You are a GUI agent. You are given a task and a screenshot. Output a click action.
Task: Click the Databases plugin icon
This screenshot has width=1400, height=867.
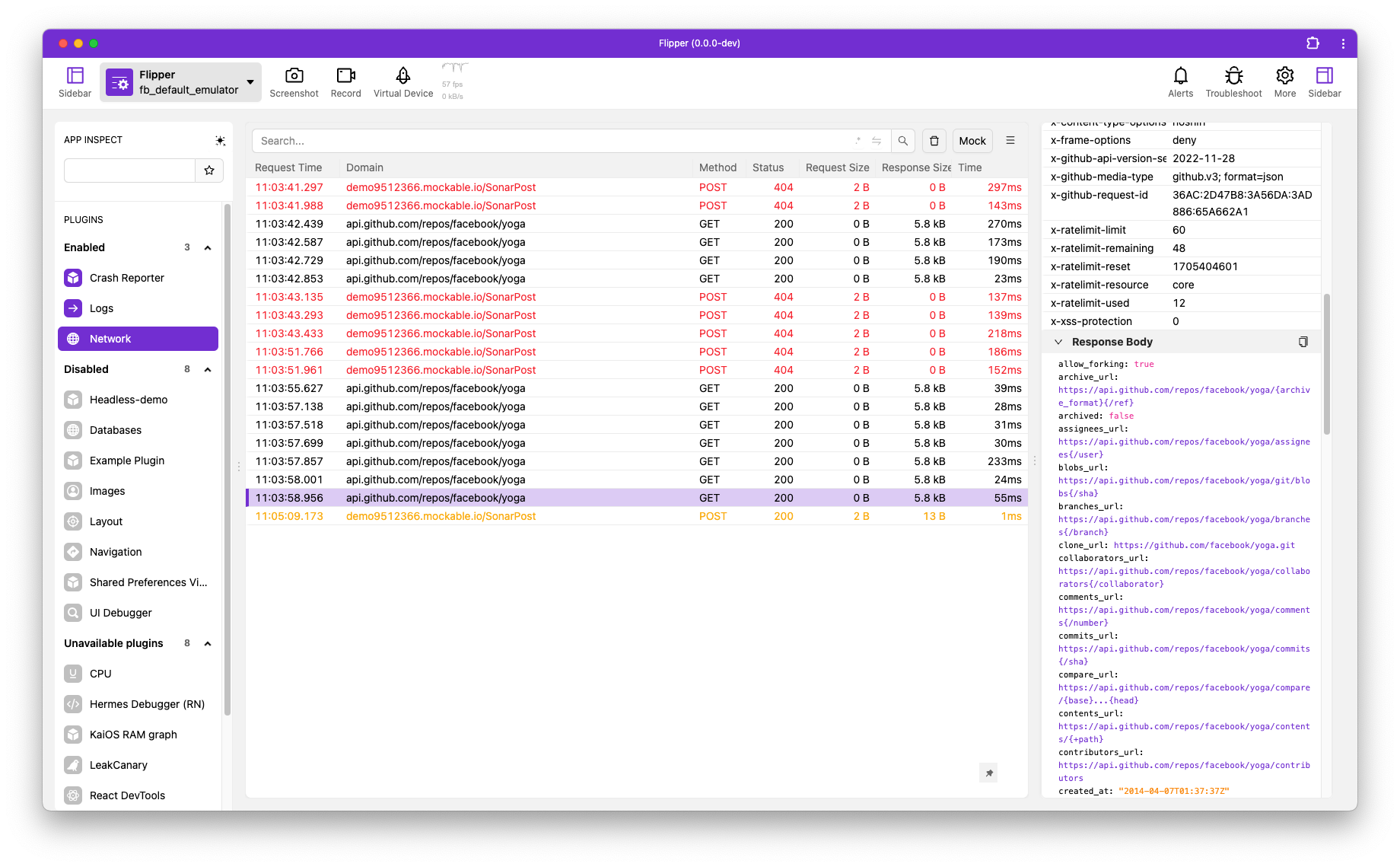click(x=73, y=430)
